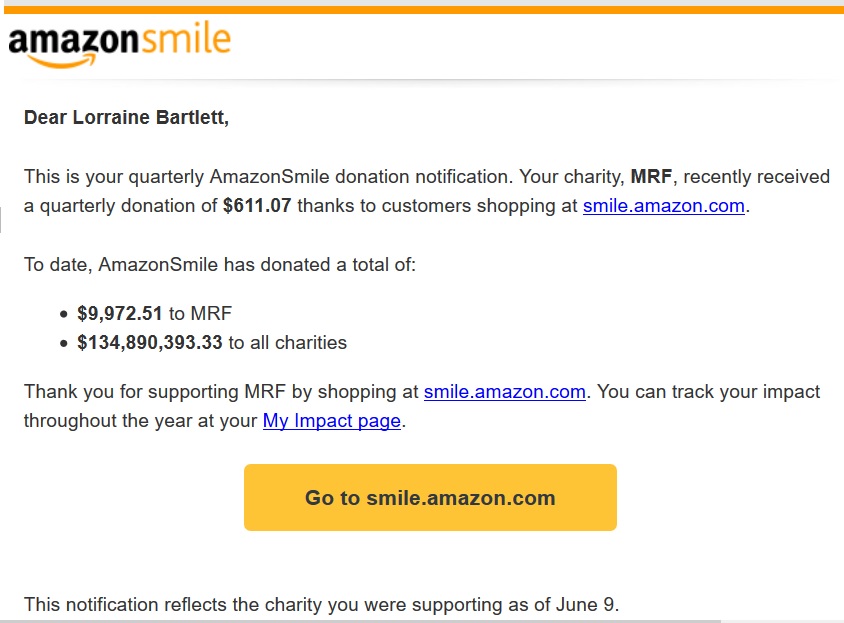Viewport: 844px width, 623px height.
Task: Click the orange "smile" word in the logo
Action: (186, 39)
